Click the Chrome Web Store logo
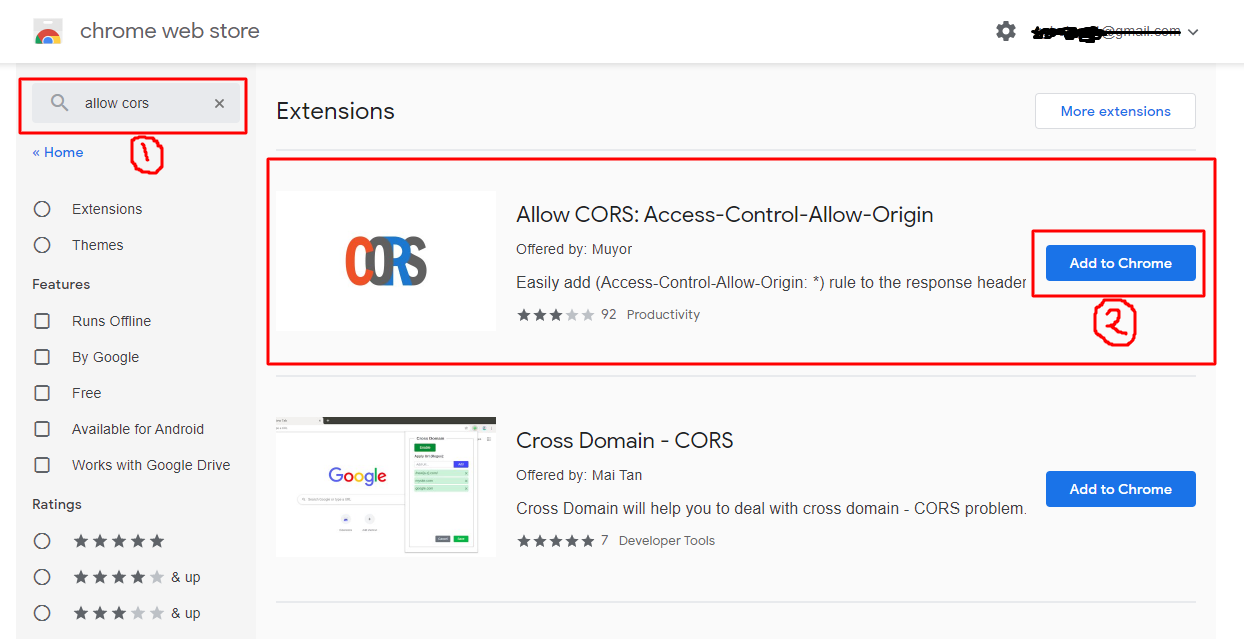The image size is (1244, 639). tap(47, 31)
